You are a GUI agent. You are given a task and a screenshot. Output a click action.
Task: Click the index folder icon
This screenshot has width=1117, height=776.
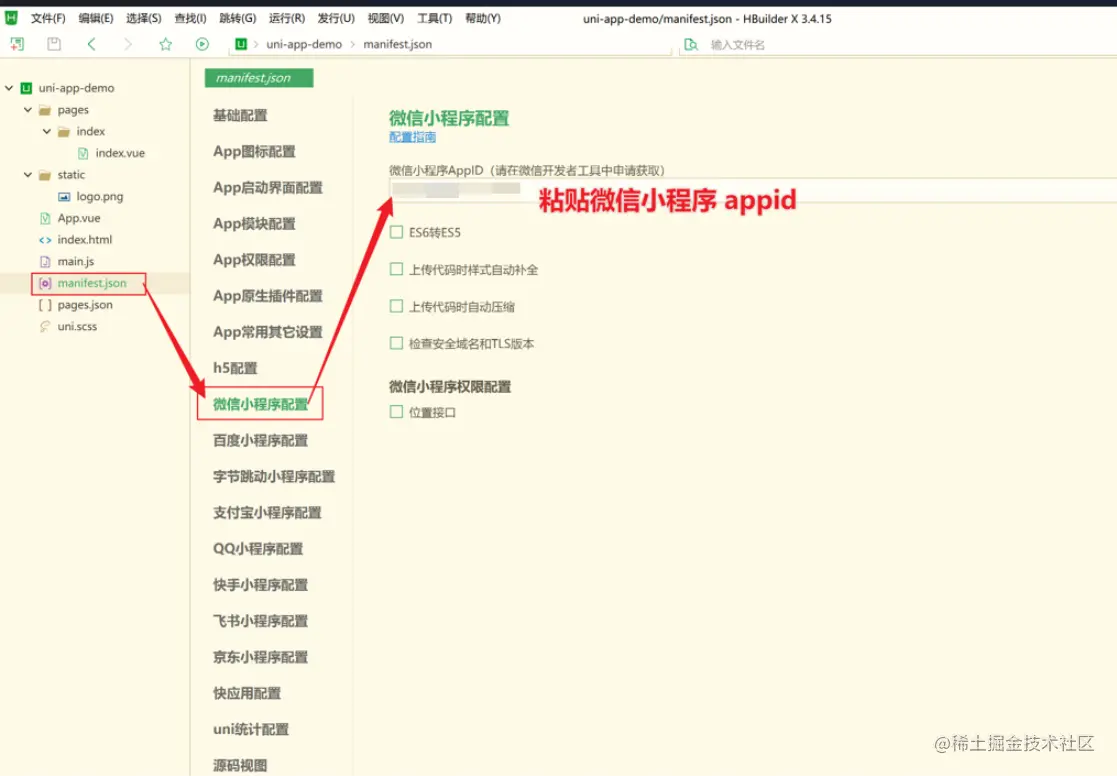pos(64,132)
